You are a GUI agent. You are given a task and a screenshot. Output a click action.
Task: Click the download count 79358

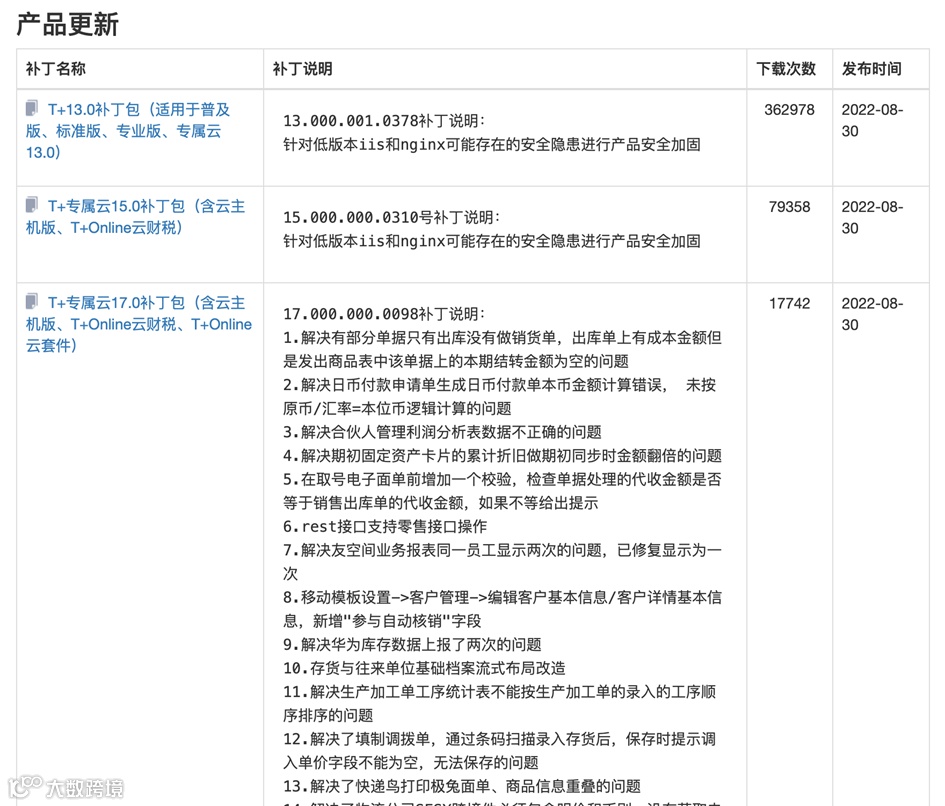pos(789,207)
